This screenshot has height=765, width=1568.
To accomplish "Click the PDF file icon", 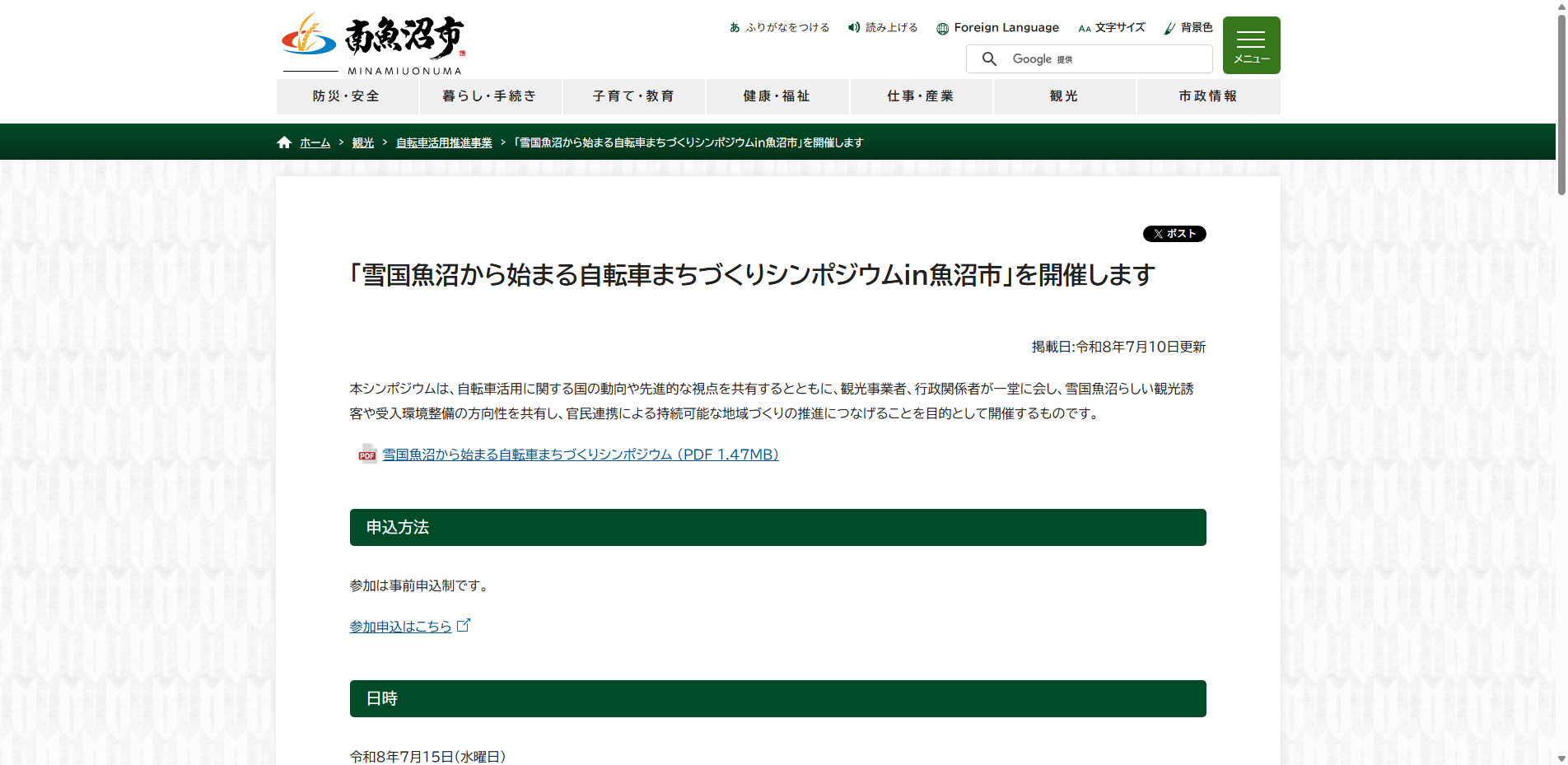I will point(367,454).
